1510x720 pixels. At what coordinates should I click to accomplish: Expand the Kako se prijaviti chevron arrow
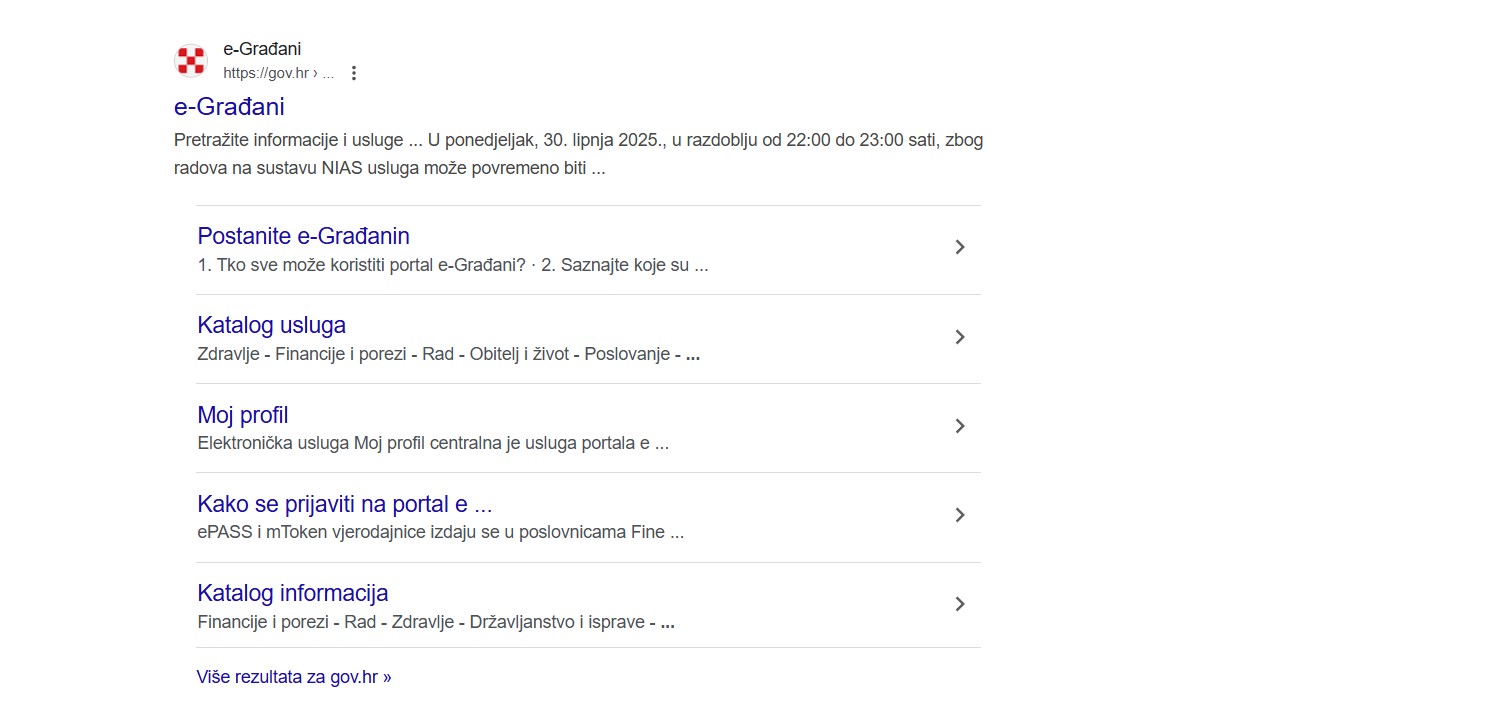click(960, 515)
